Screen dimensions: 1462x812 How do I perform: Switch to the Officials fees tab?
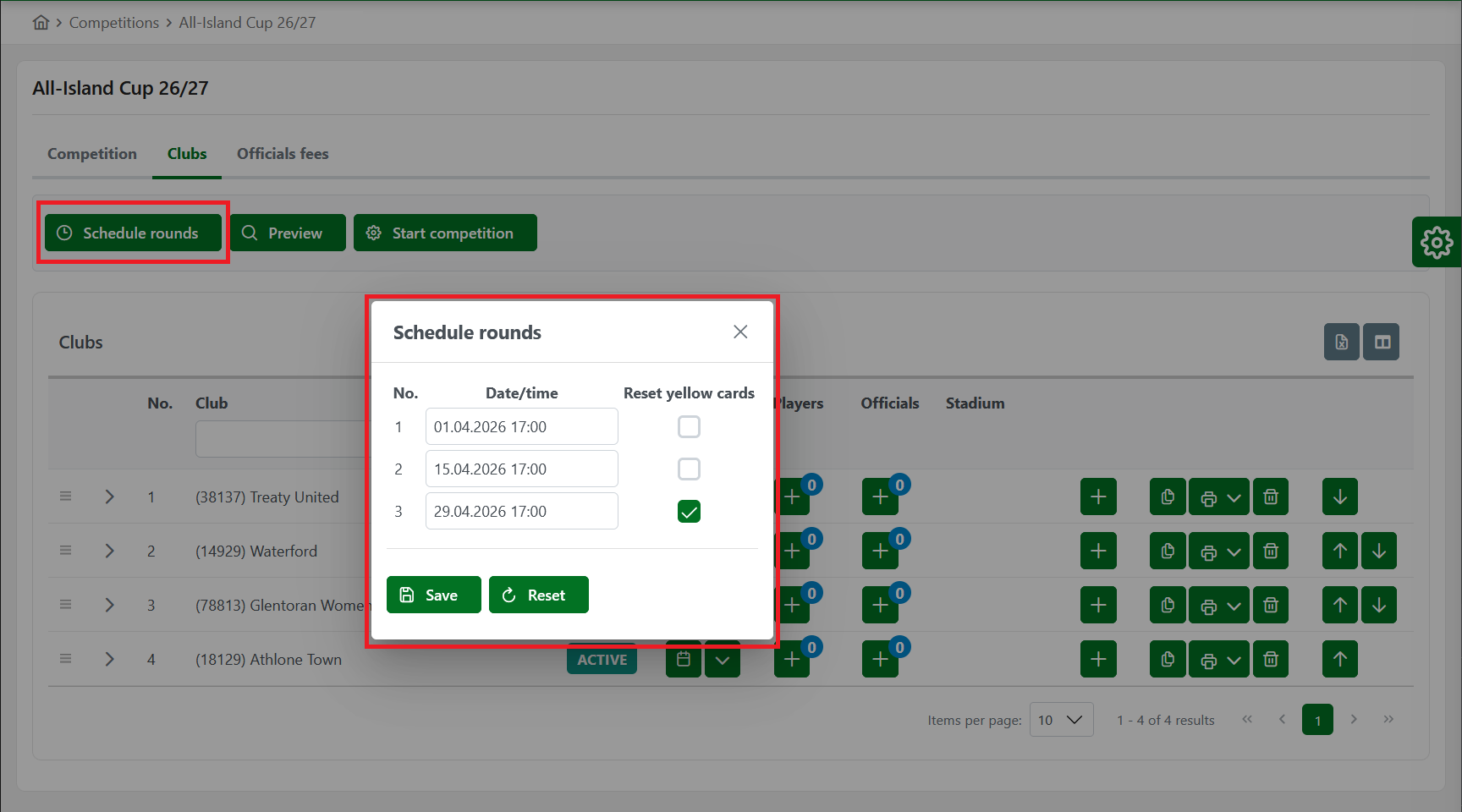pos(283,154)
